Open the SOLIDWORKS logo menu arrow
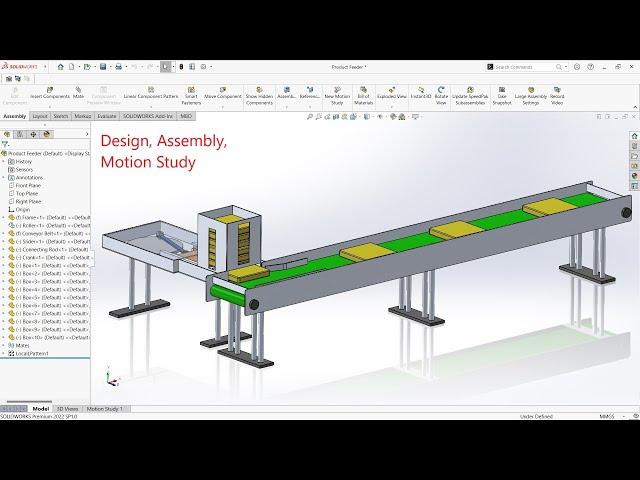 (45, 67)
